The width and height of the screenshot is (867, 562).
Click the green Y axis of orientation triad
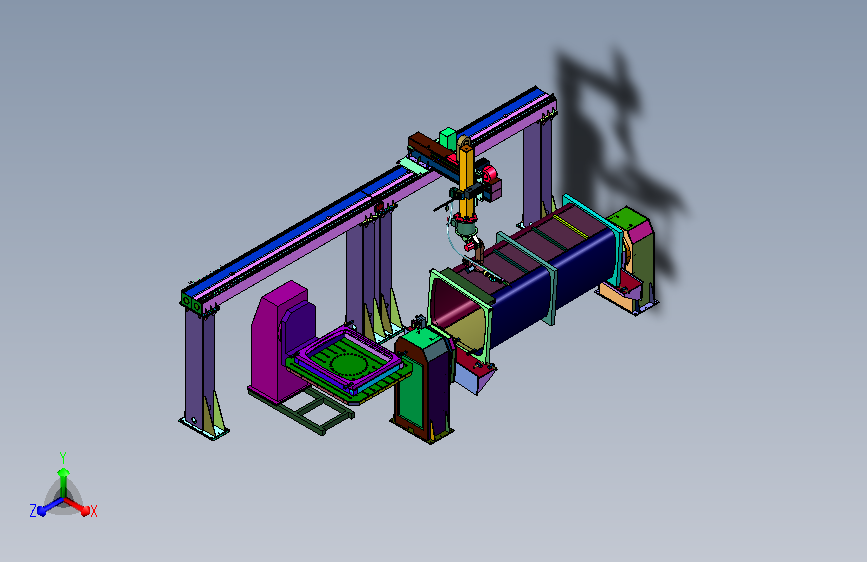tap(63, 476)
